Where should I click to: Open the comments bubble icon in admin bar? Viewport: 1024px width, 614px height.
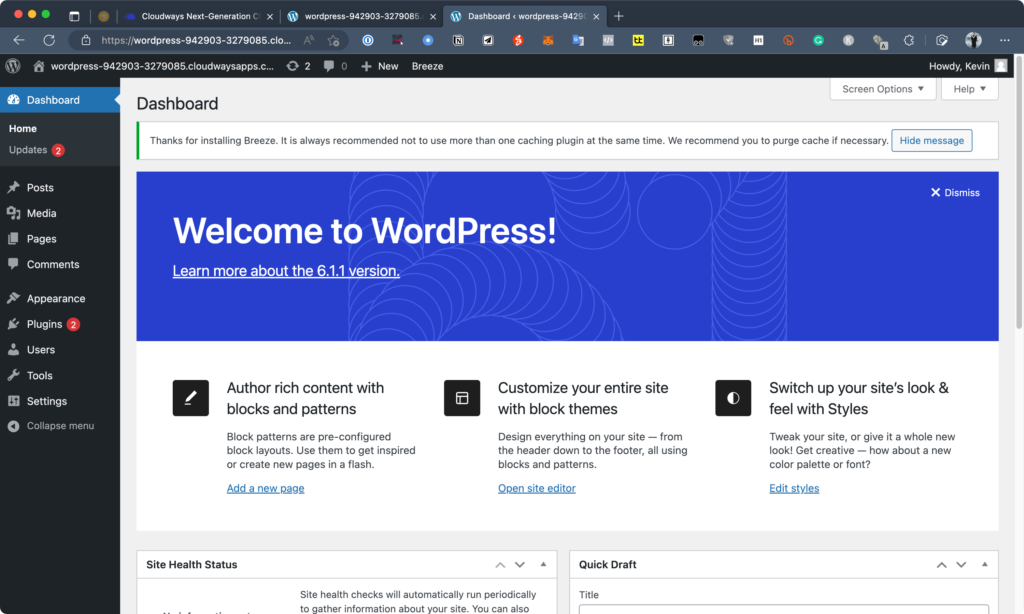(x=335, y=66)
